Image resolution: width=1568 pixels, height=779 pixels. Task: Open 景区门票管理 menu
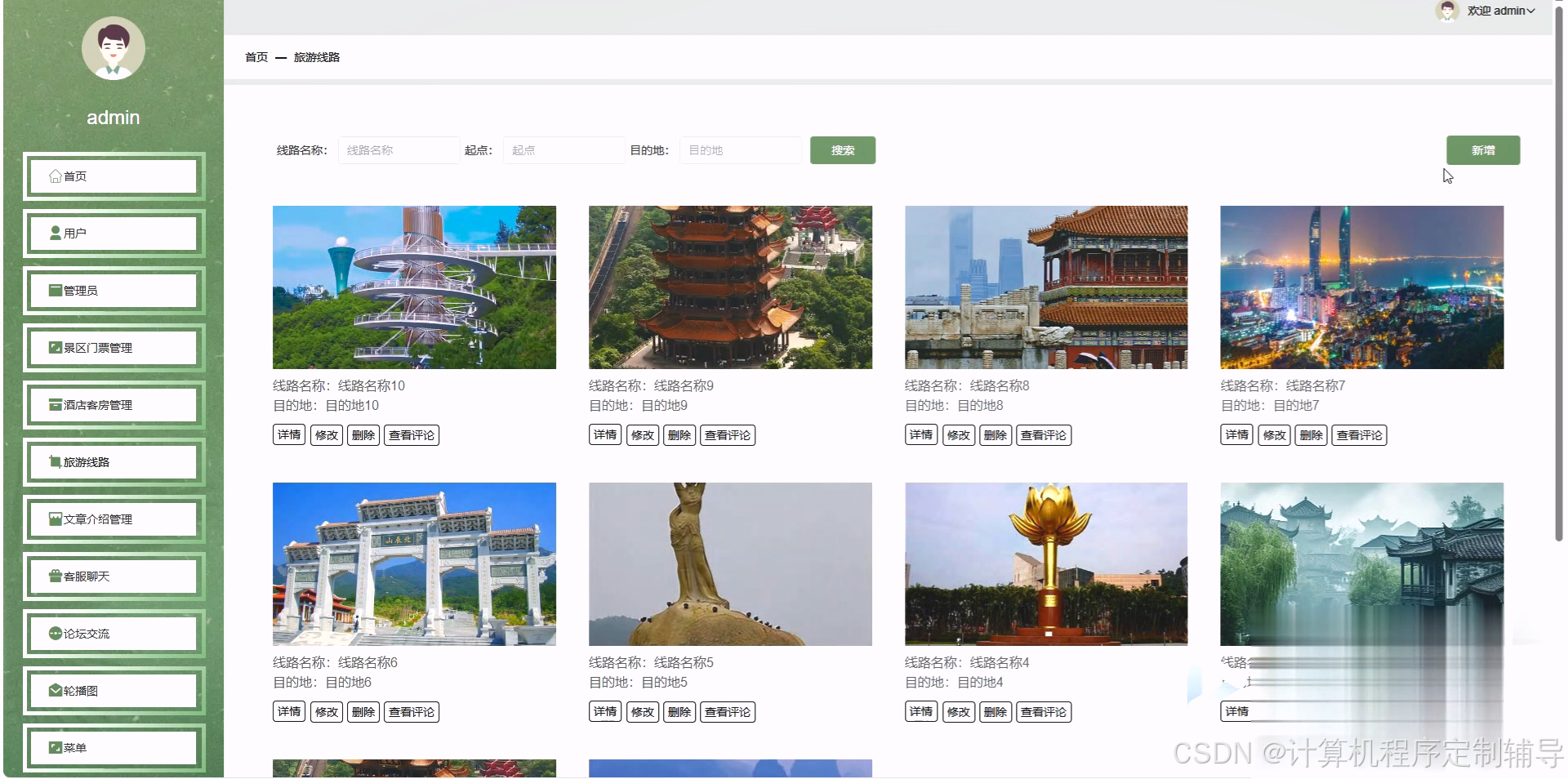[114, 348]
